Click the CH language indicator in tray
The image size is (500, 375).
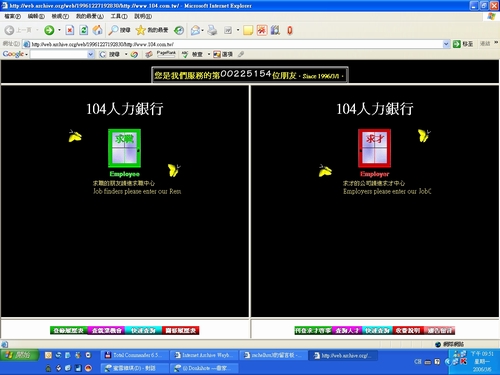[418, 362]
